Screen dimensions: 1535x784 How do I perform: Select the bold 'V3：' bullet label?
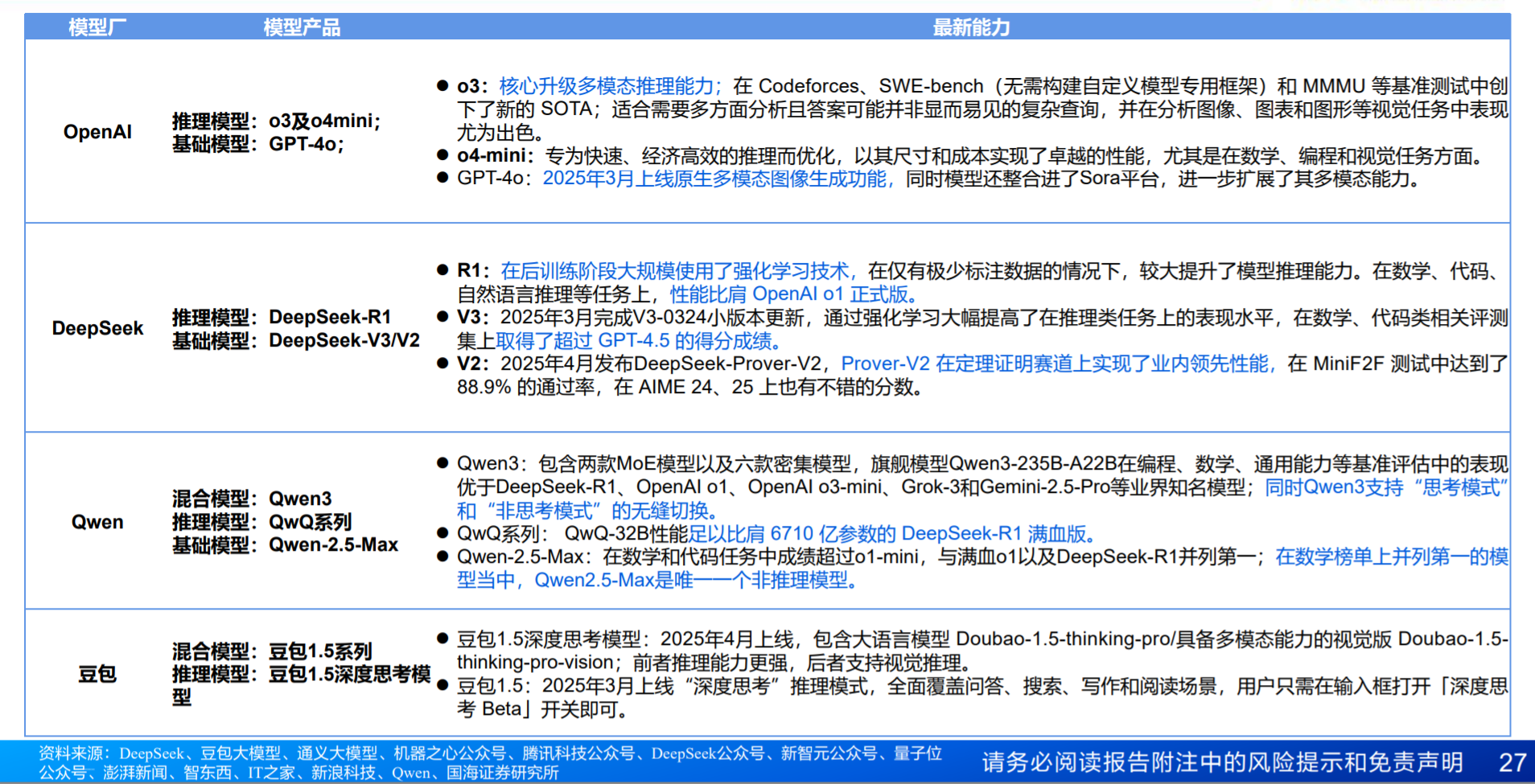pyautogui.click(x=474, y=318)
